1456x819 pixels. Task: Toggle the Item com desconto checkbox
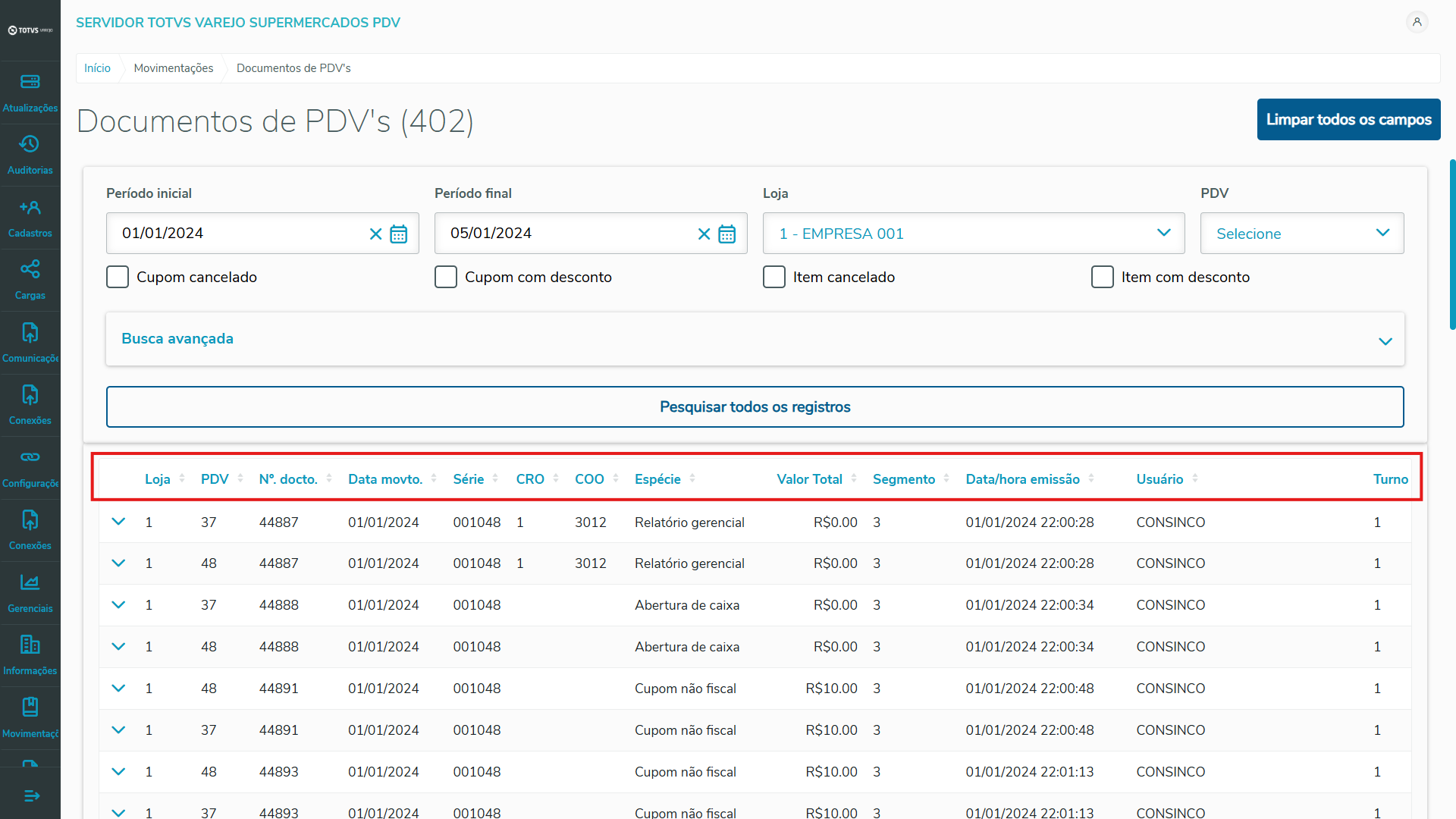1102,277
